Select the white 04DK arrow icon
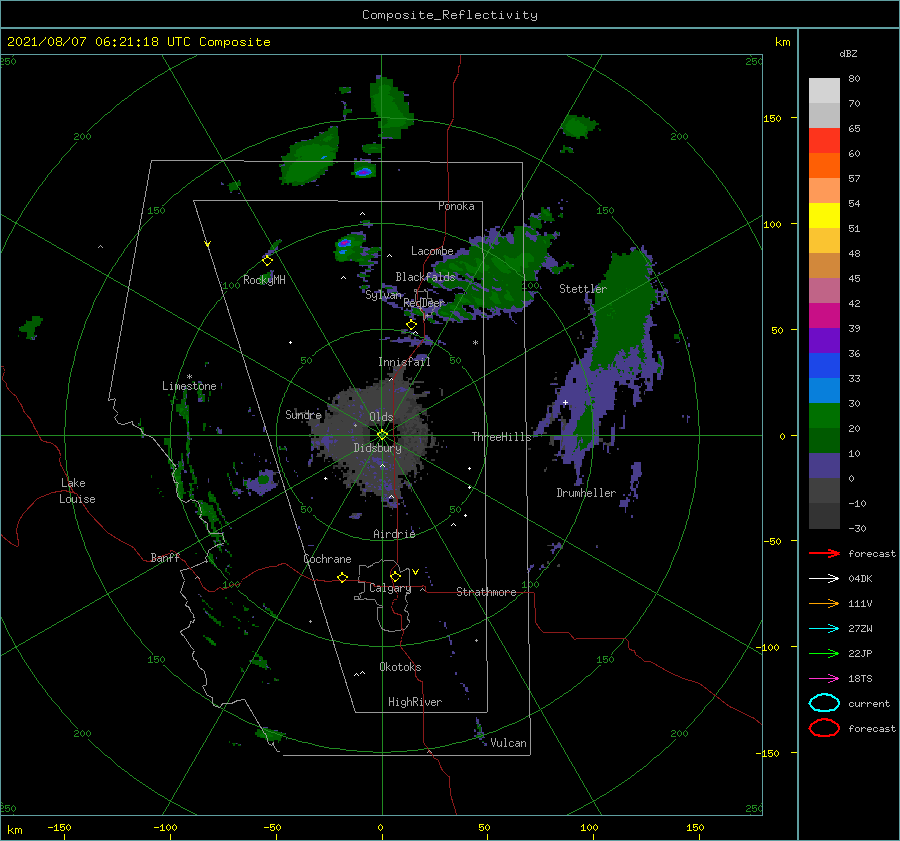The height and width of the screenshot is (841, 900). point(824,579)
